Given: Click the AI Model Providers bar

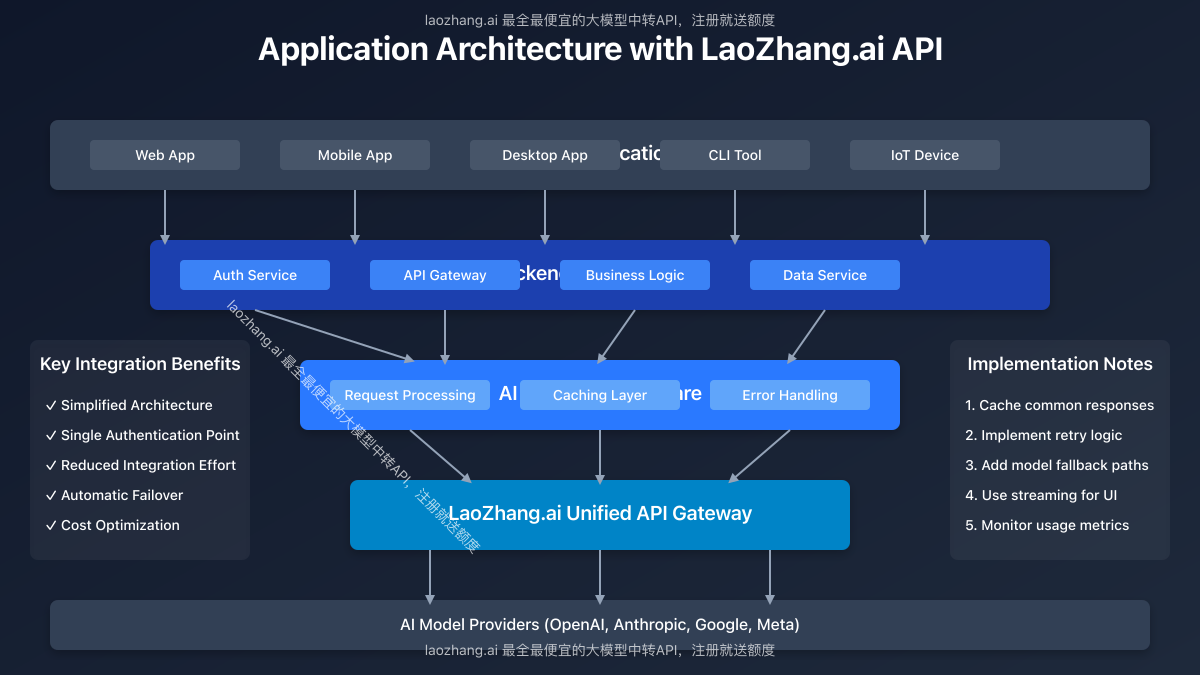Looking at the screenshot, I should click(x=600, y=625).
